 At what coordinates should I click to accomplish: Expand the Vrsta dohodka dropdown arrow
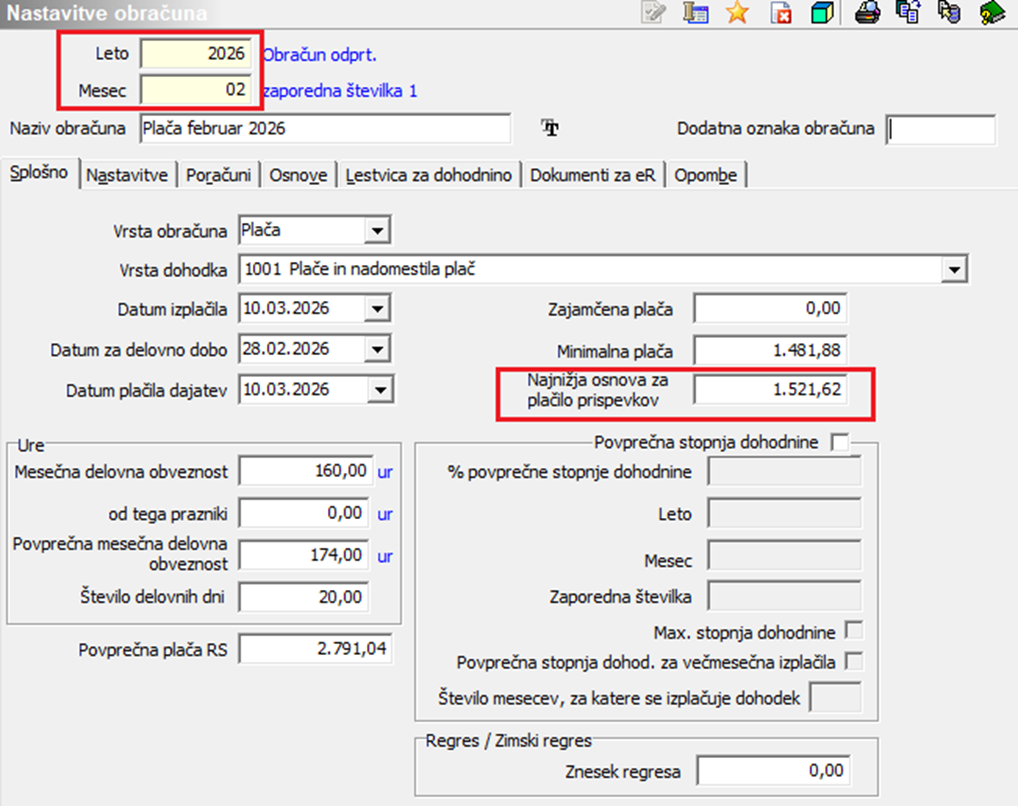(x=954, y=270)
